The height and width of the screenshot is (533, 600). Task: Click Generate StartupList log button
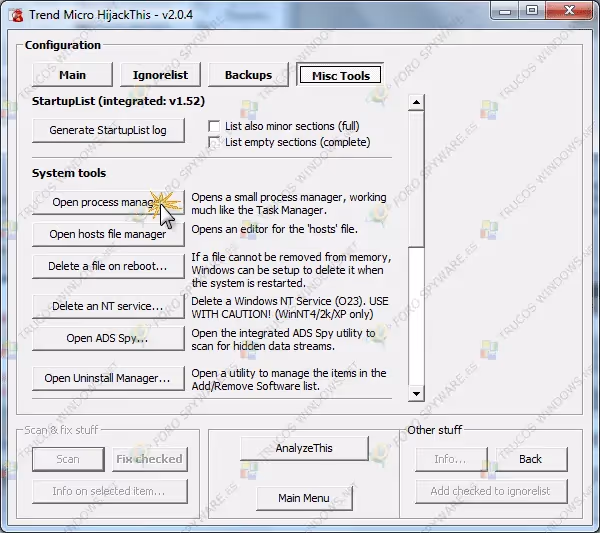108,130
